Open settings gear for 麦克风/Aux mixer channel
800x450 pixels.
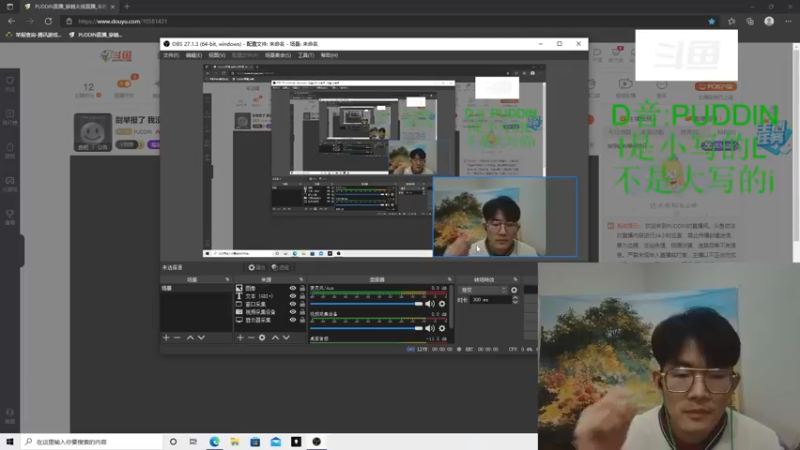point(442,304)
